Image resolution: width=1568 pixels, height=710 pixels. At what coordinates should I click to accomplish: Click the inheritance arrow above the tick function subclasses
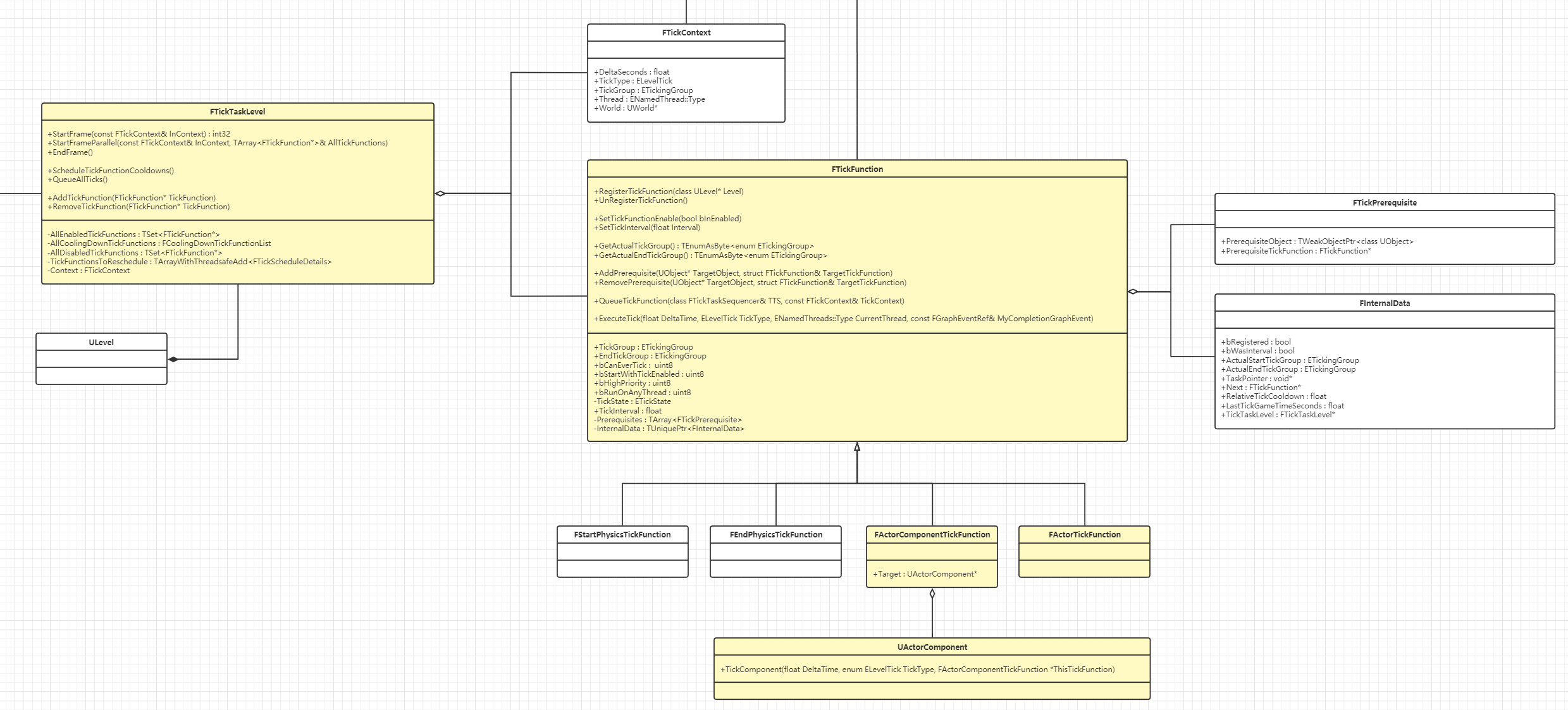(x=857, y=446)
